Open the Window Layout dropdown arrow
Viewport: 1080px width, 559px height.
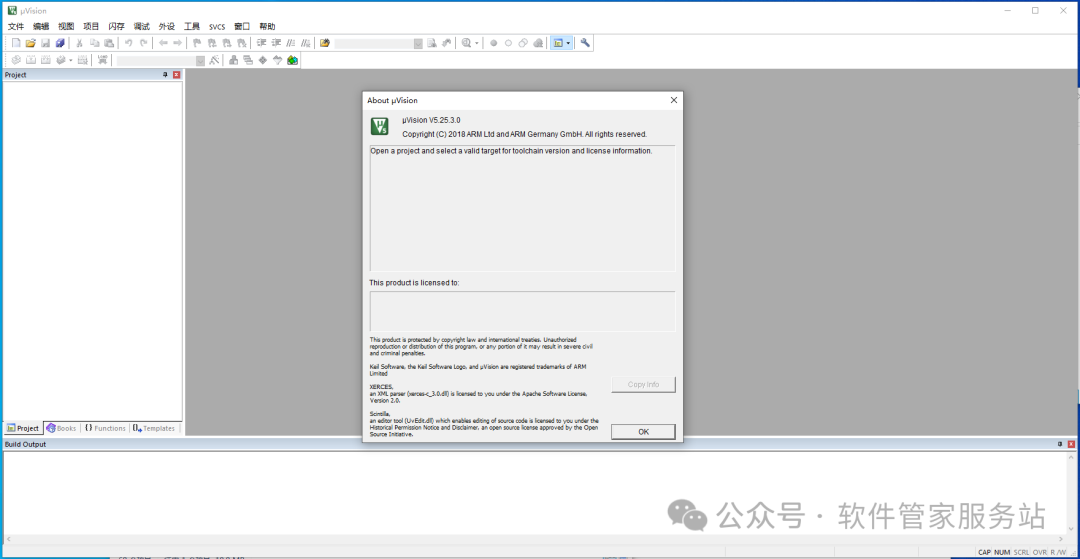(x=568, y=43)
